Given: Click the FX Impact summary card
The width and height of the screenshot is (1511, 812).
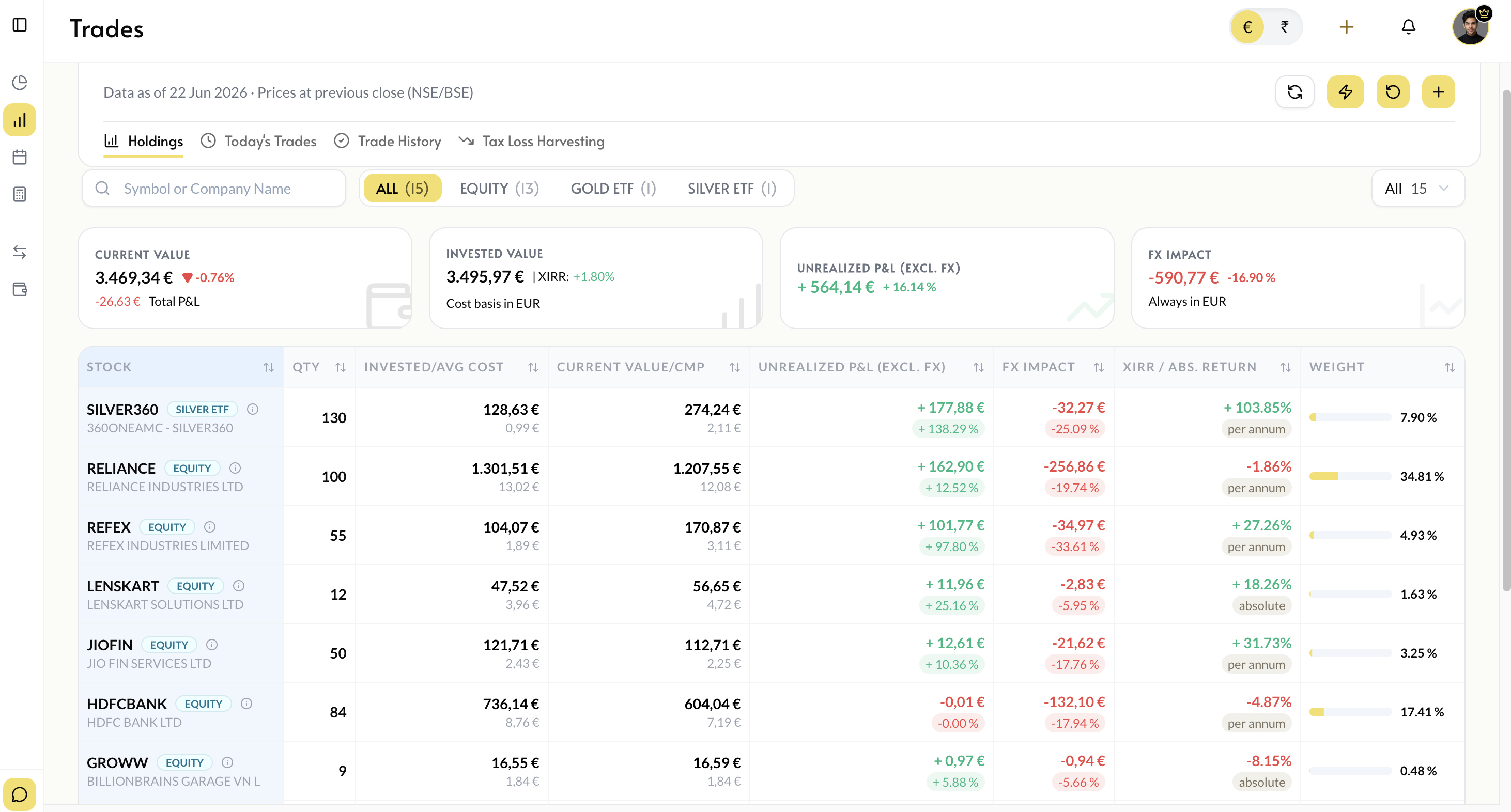Looking at the screenshot, I should point(1298,278).
